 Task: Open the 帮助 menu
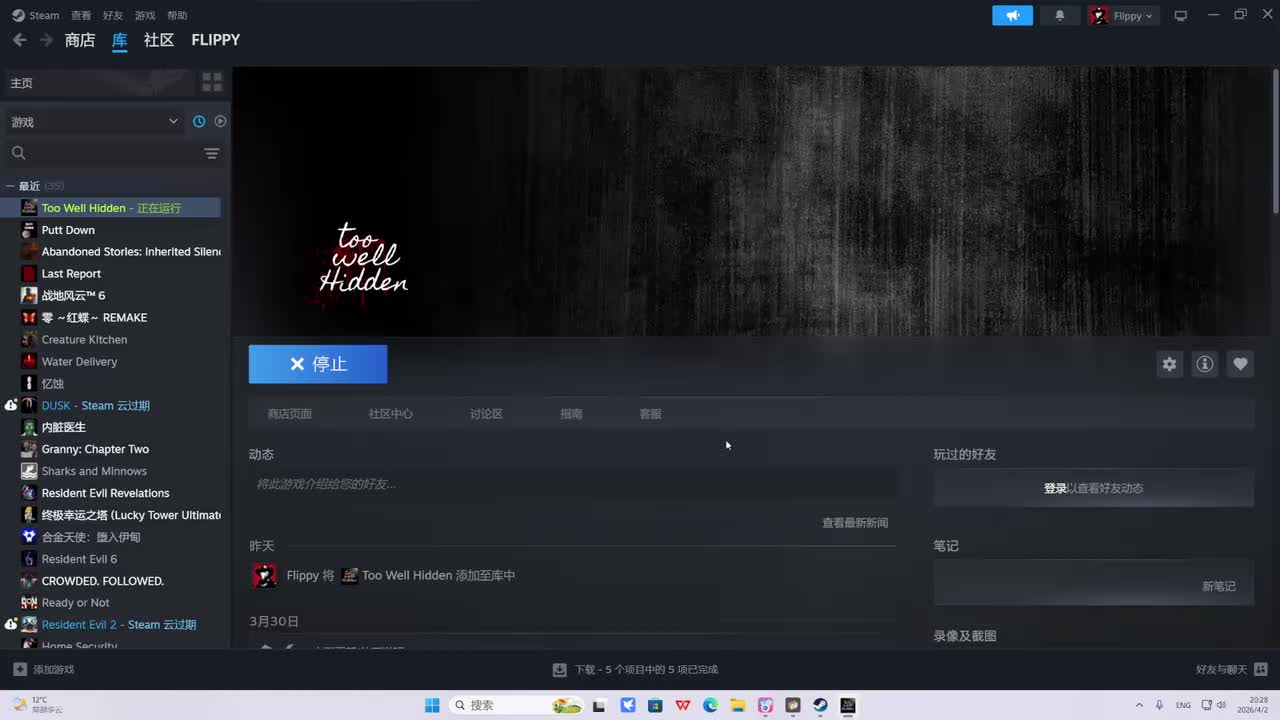177,15
